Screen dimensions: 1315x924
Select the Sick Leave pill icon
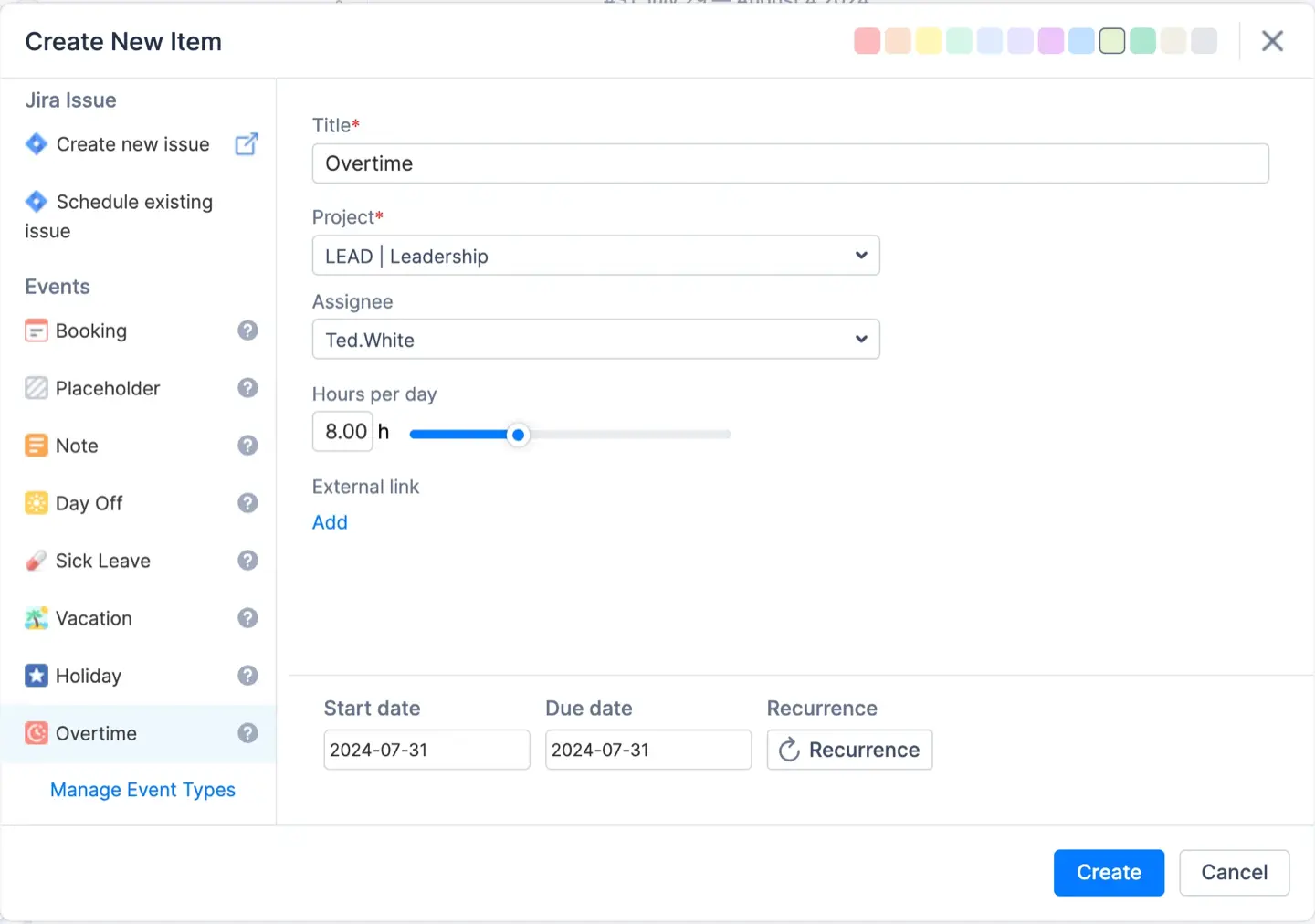click(x=36, y=560)
